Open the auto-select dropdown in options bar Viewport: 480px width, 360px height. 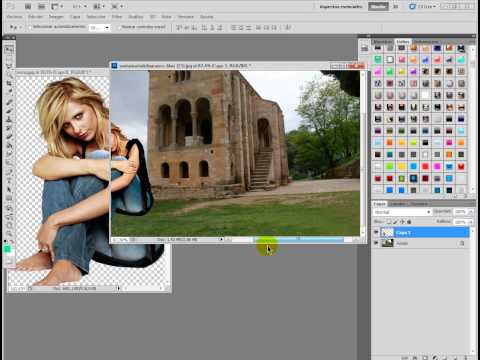pyautogui.click(x=100, y=28)
